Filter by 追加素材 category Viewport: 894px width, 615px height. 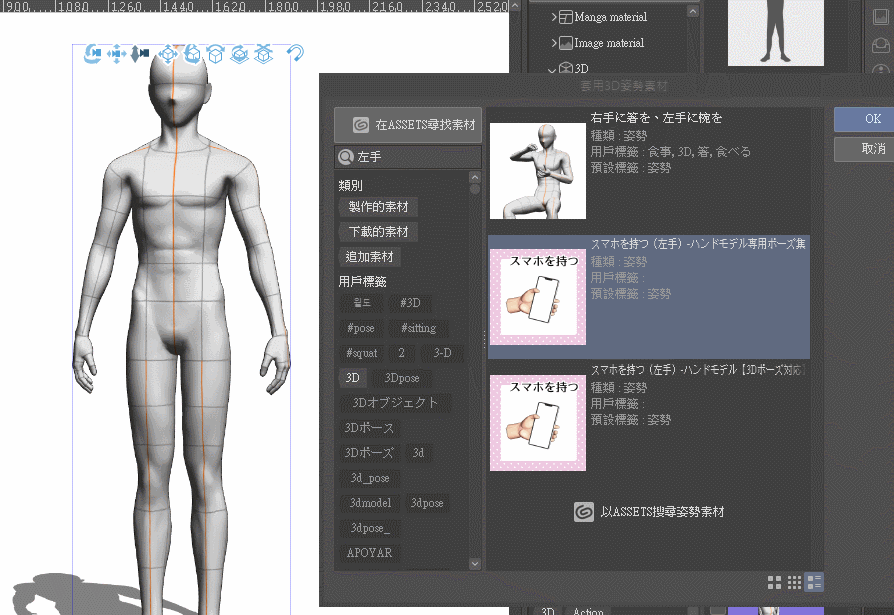(x=369, y=257)
